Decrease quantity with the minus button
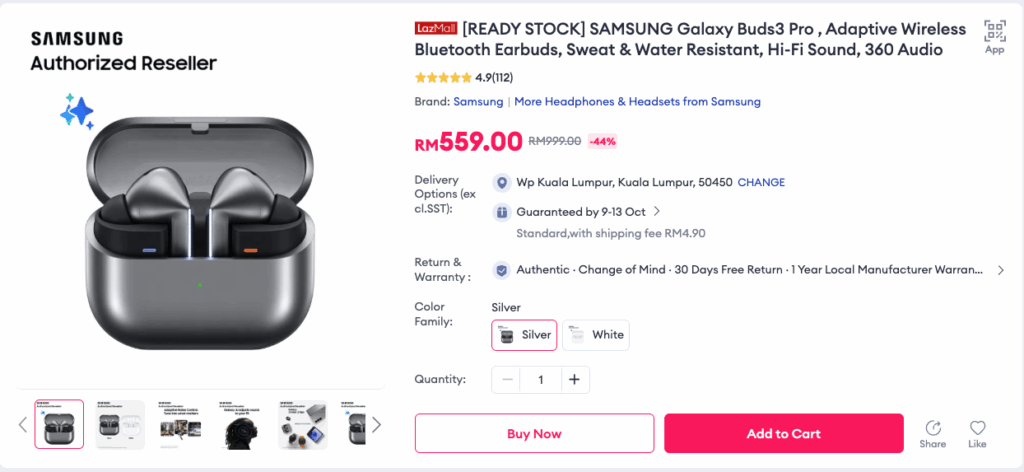 508,380
